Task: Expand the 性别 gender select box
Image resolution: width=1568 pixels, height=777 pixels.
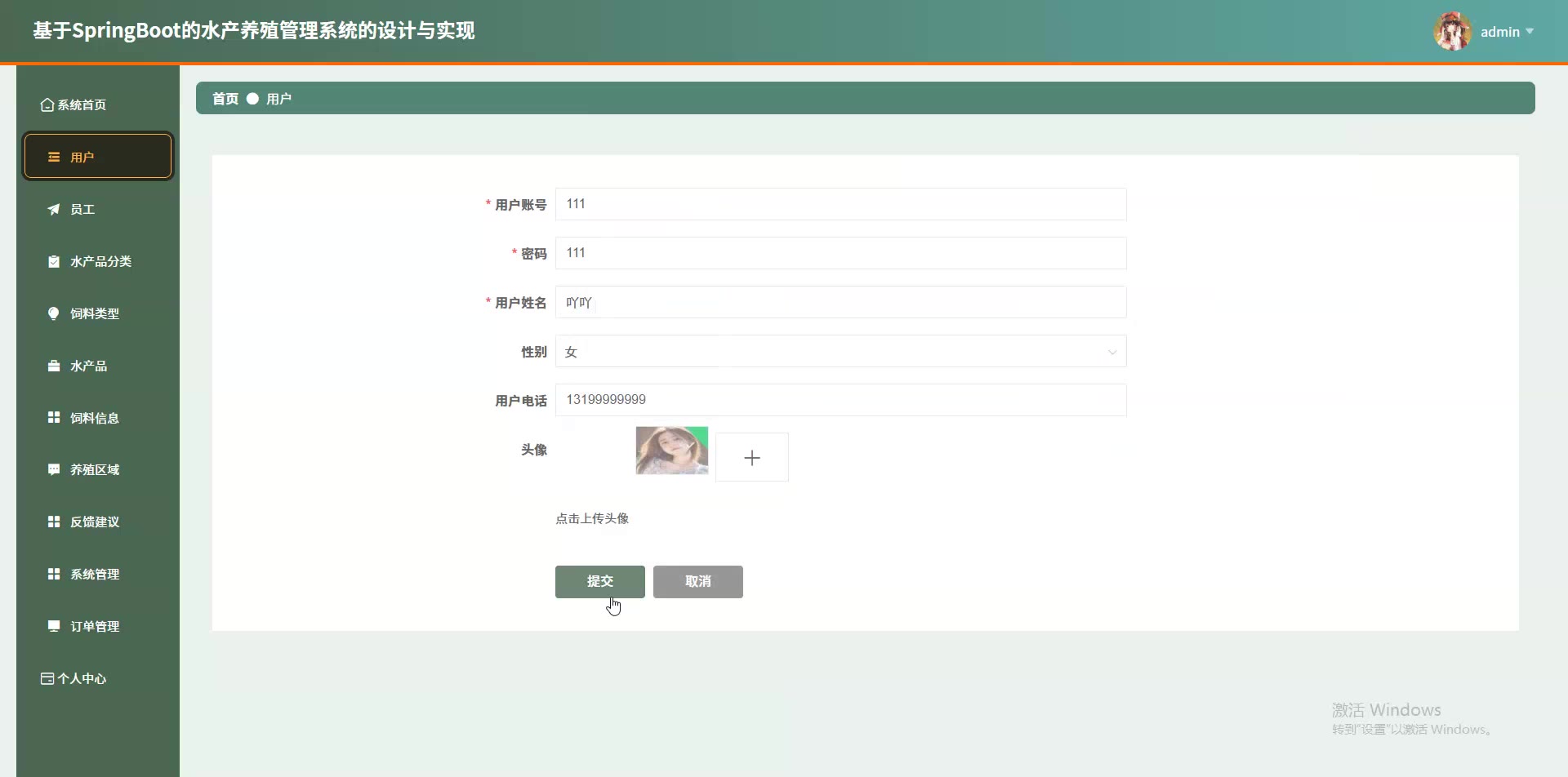Action: 841,351
